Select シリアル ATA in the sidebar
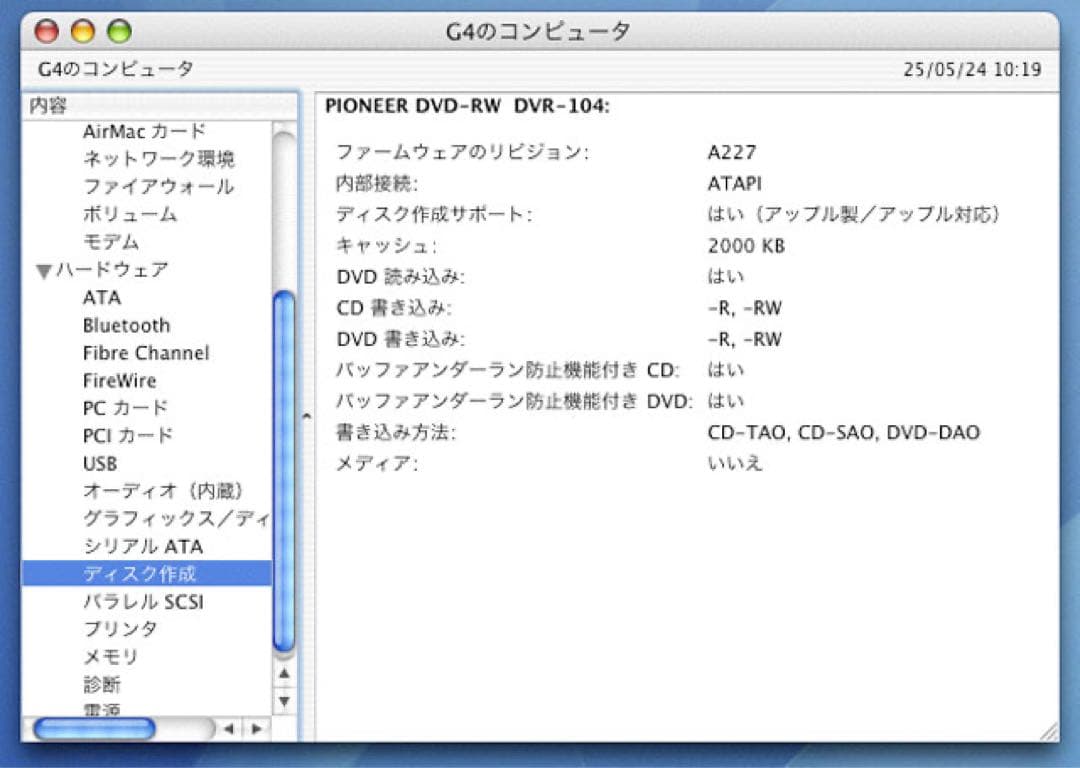This screenshot has width=1080, height=768. coord(144,546)
